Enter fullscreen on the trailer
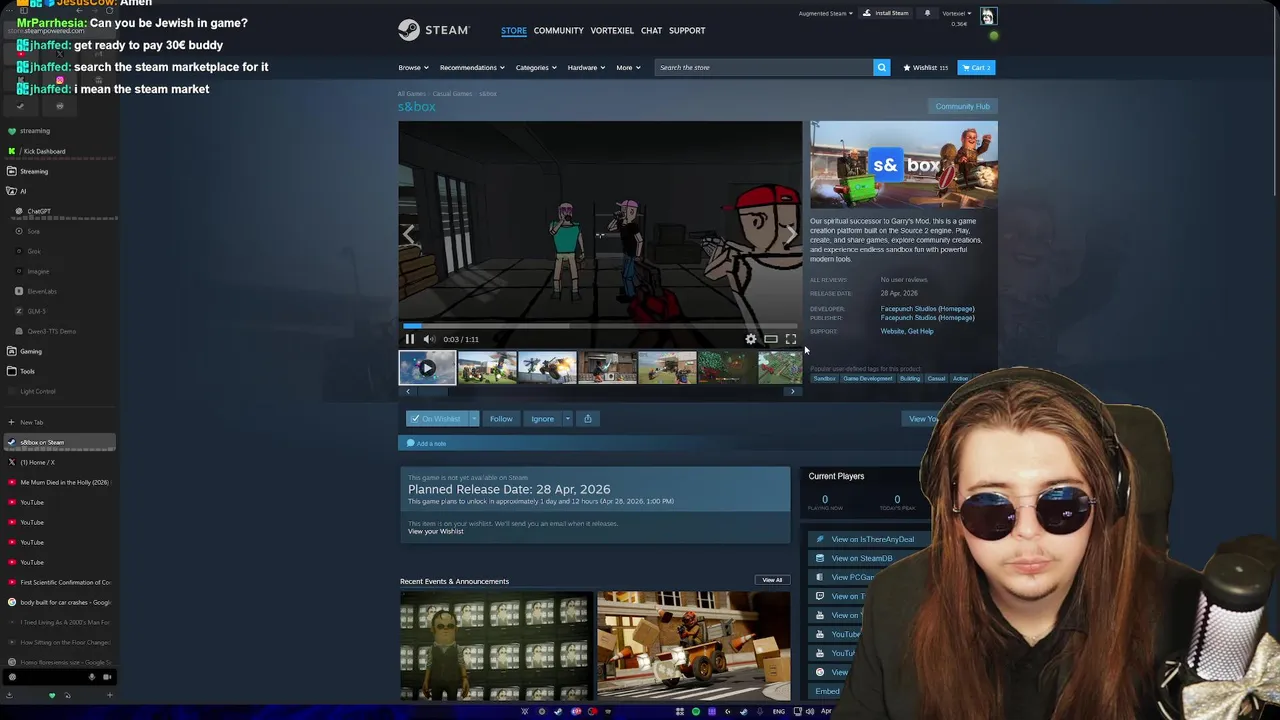The image size is (1280, 720). point(791,339)
